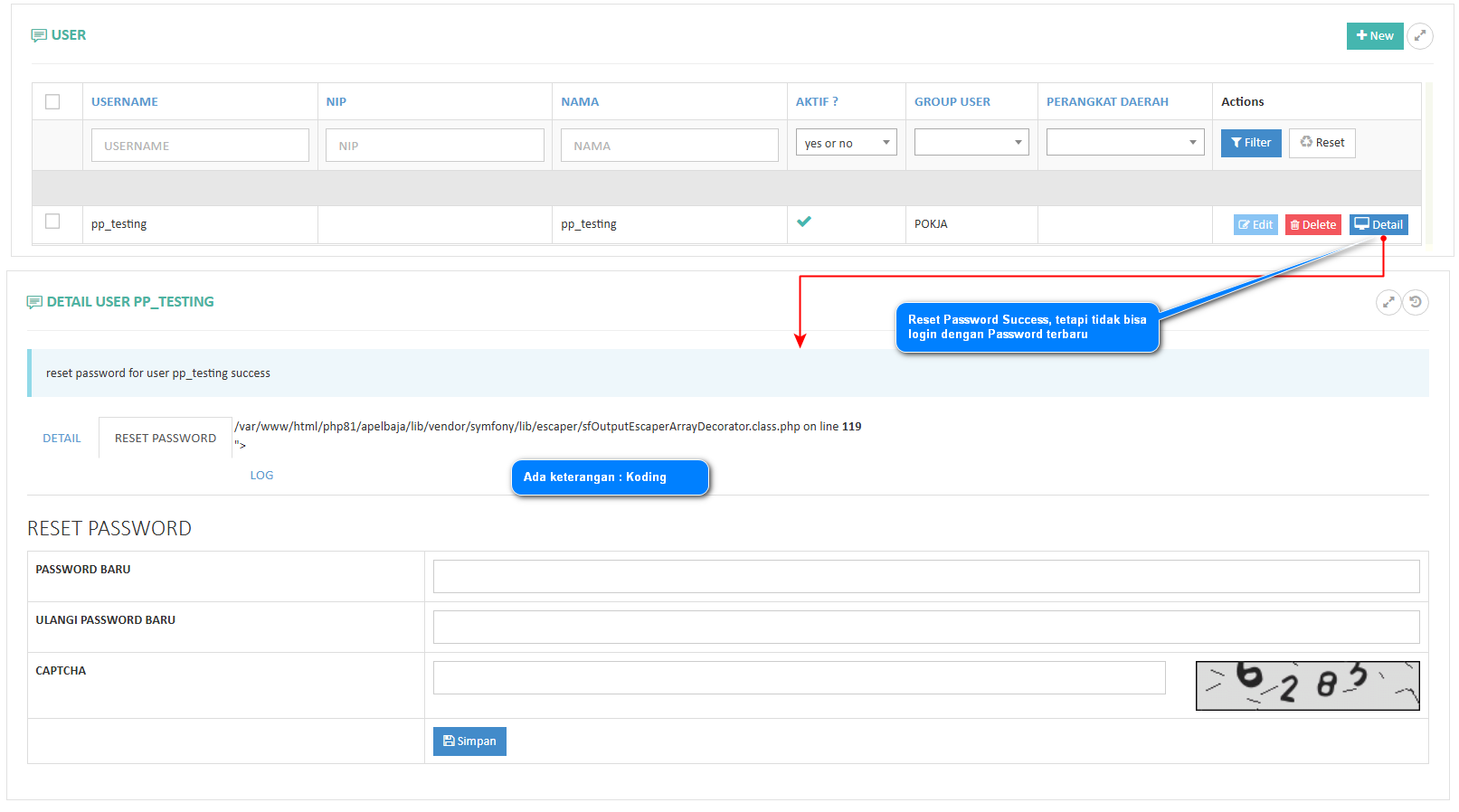1459x812 pixels.
Task: Sort table by USERNAME column header
Action: click(x=125, y=102)
